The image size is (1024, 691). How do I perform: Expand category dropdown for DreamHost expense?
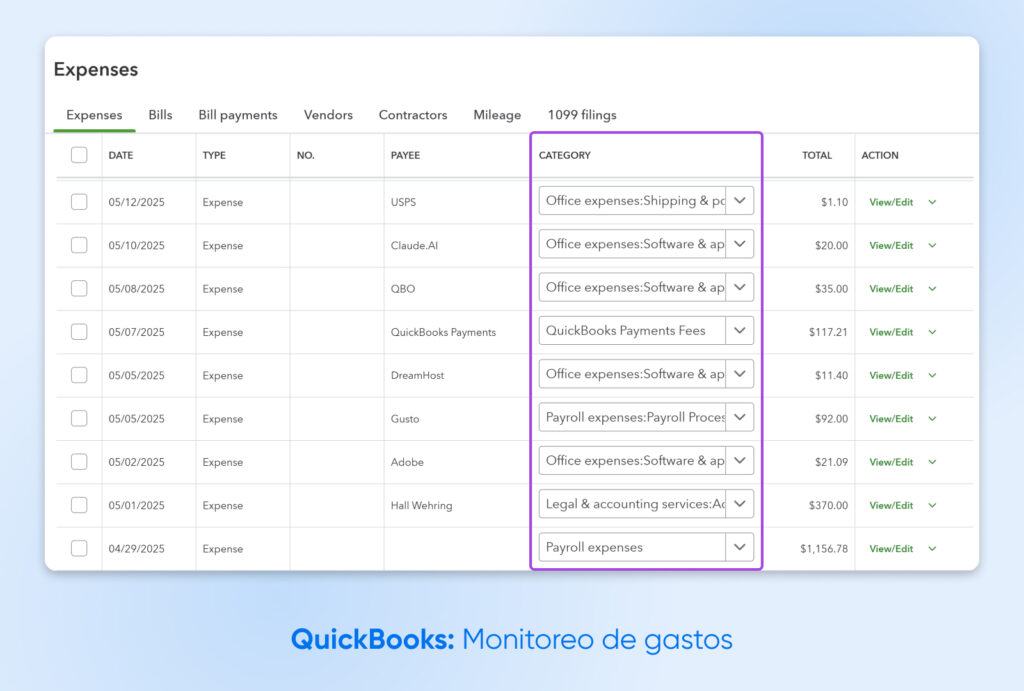(x=739, y=374)
